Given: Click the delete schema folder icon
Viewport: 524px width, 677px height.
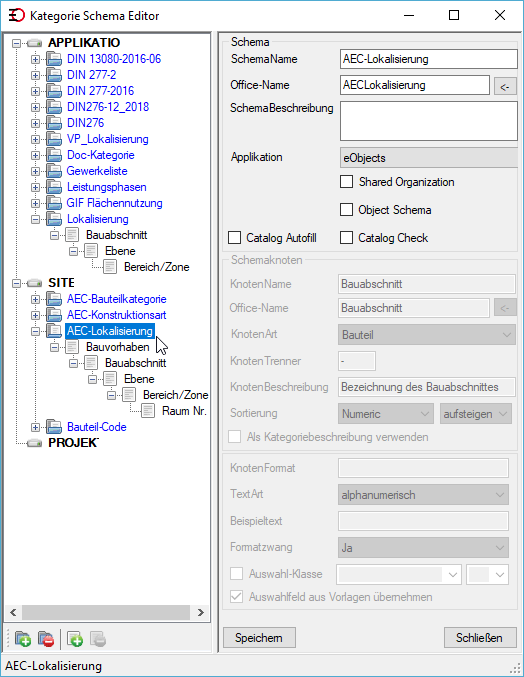Looking at the screenshot, I should click(x=46, y=639).
